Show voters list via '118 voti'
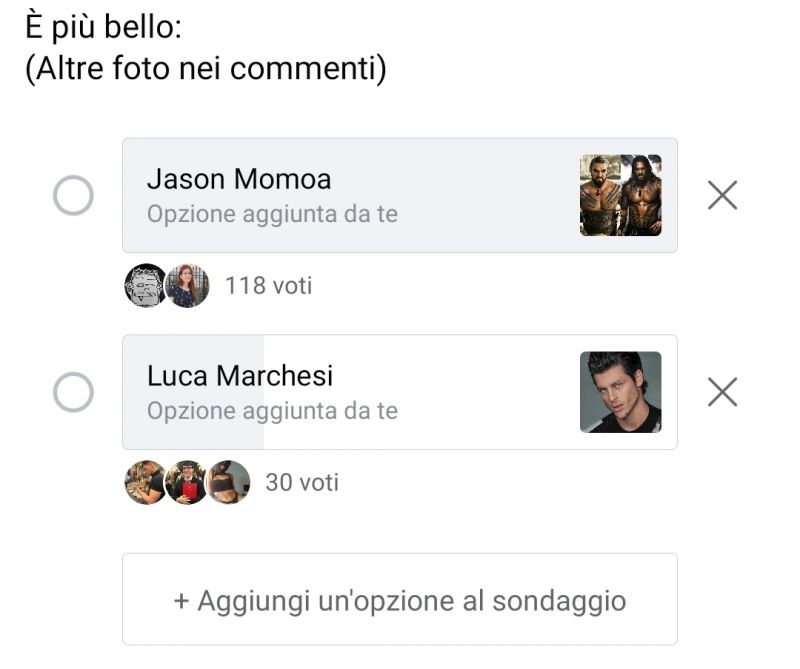Image resolution: width=800 pixels, height=669 pixels. coord(269,286)
